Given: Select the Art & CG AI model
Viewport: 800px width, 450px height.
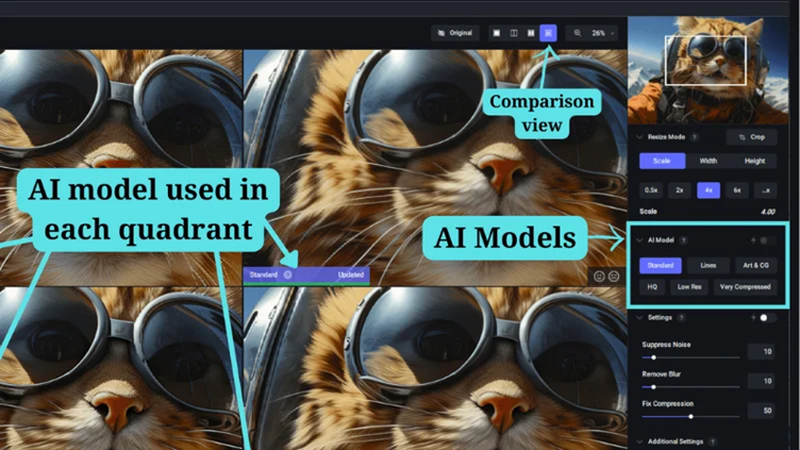Looking at the screenshot, I should point(756,265).
